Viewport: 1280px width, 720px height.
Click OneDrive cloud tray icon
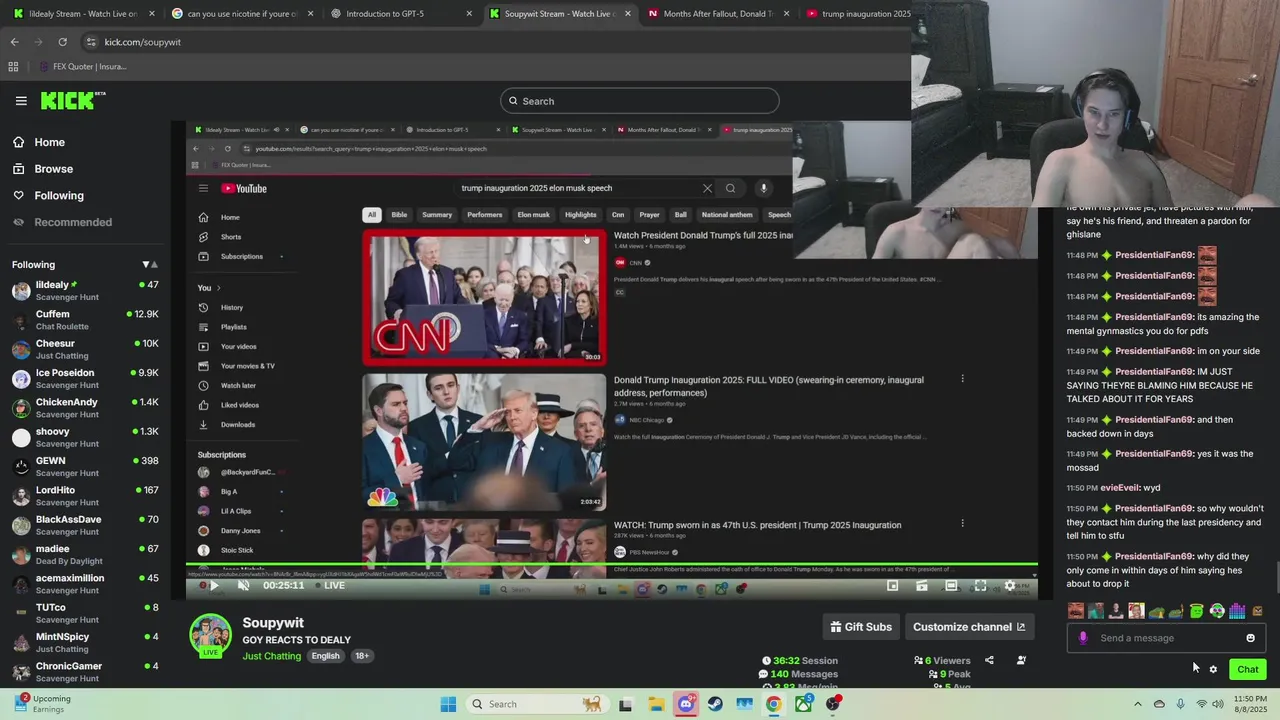(1159, 704)
